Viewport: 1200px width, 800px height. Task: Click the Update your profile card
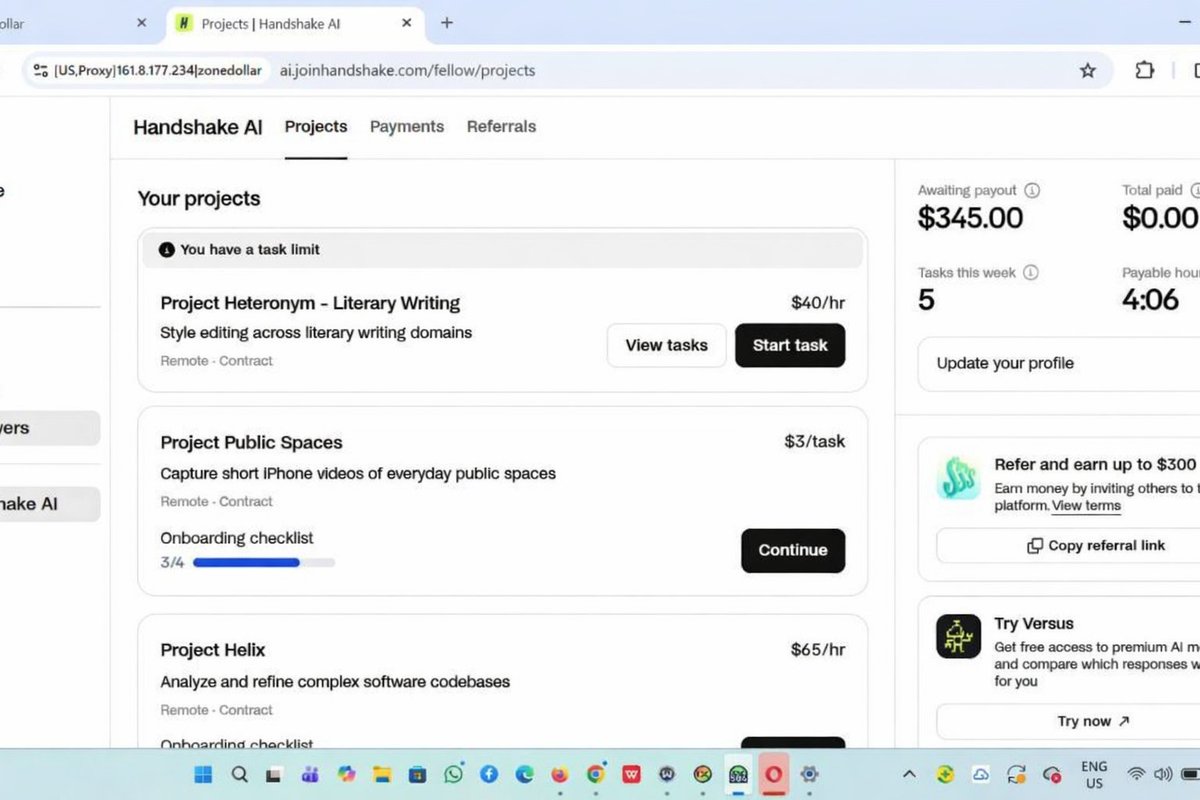click(1059, 363)
